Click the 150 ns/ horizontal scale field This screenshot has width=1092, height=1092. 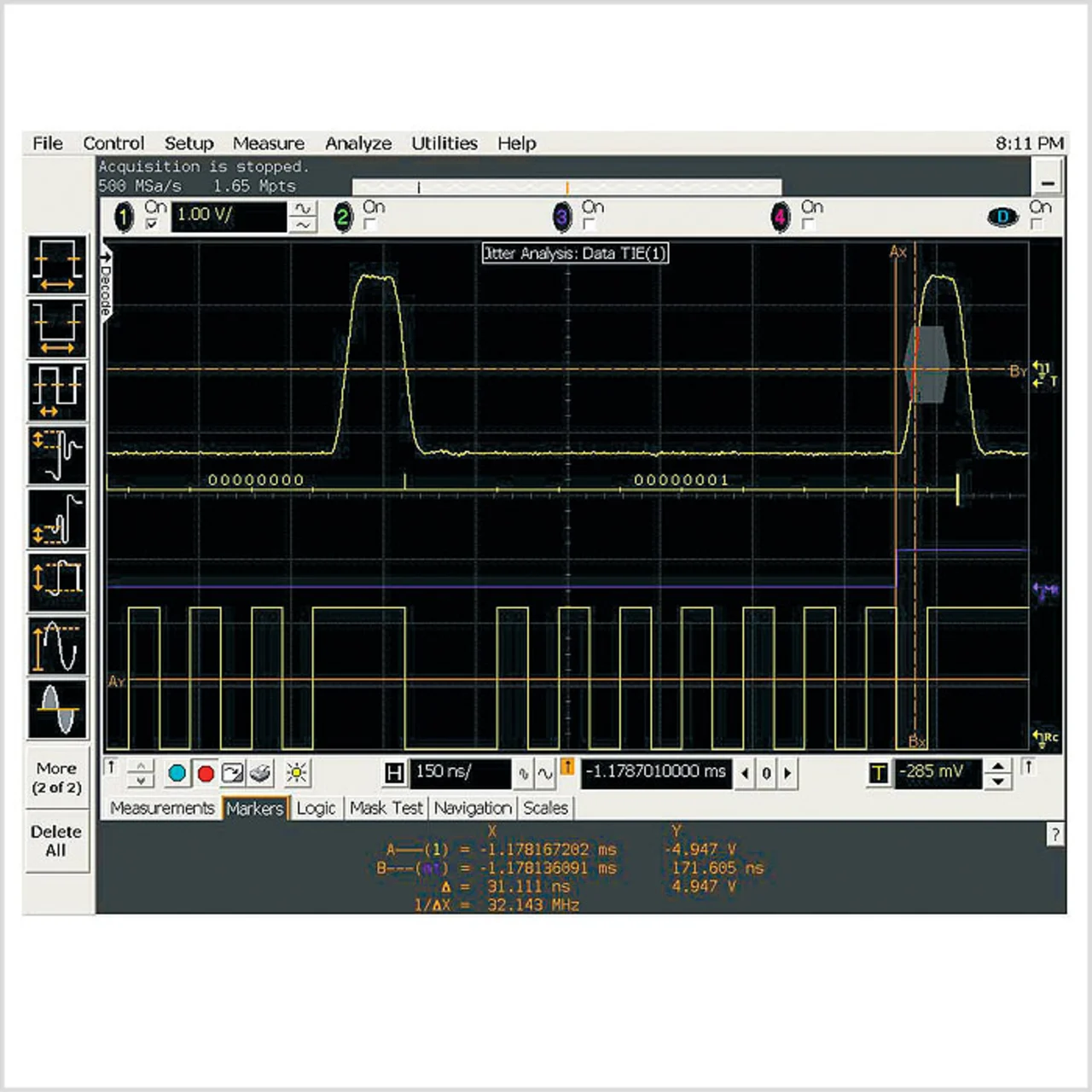pyautogui.click(x=459, y=773)
